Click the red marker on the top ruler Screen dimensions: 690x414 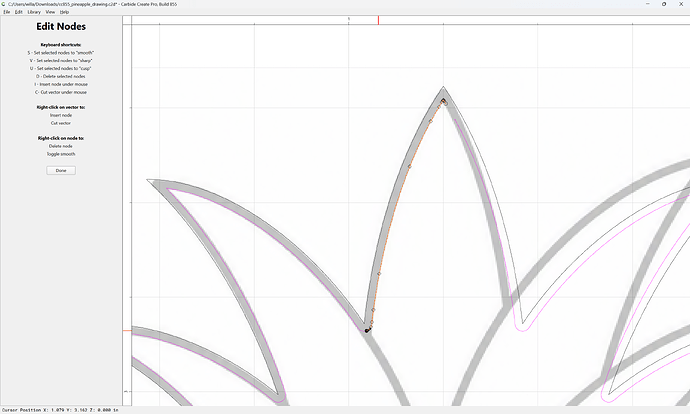coord(378,20)
